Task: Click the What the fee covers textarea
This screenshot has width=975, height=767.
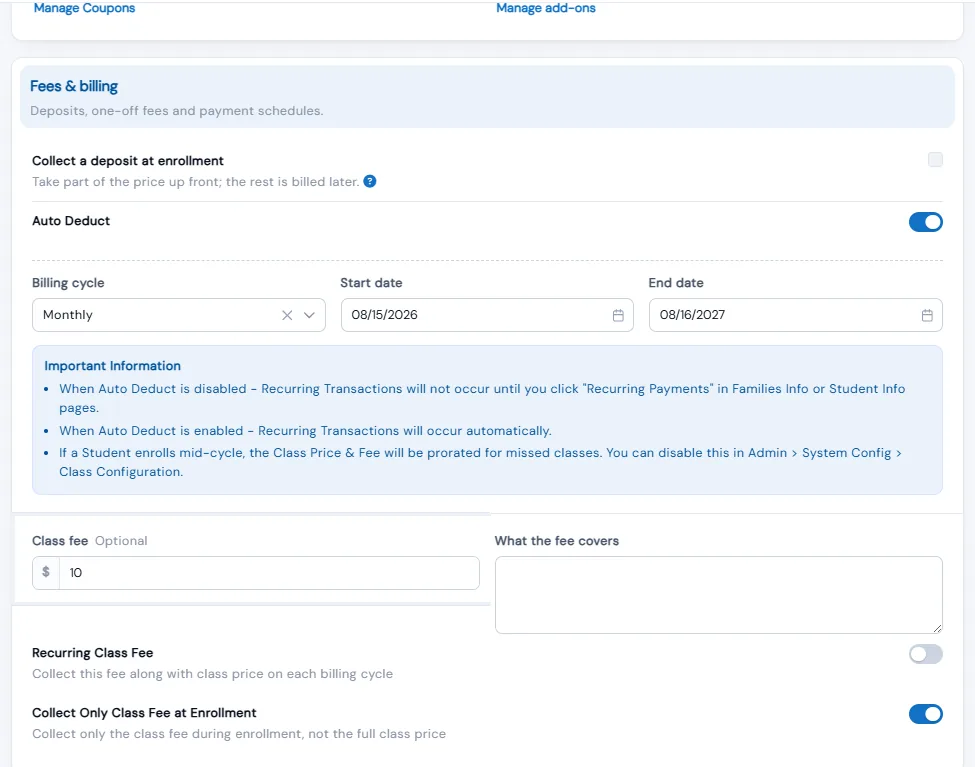Action: coord(718,595)
